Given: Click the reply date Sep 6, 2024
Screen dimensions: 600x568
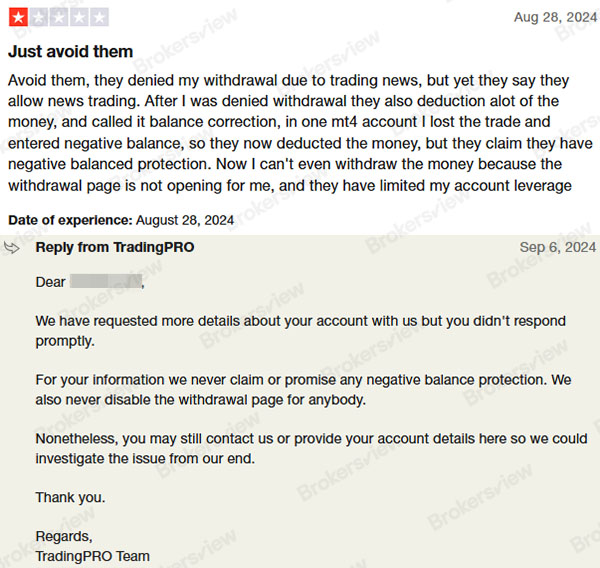Looking at the screenshot, I should point(557,247).
